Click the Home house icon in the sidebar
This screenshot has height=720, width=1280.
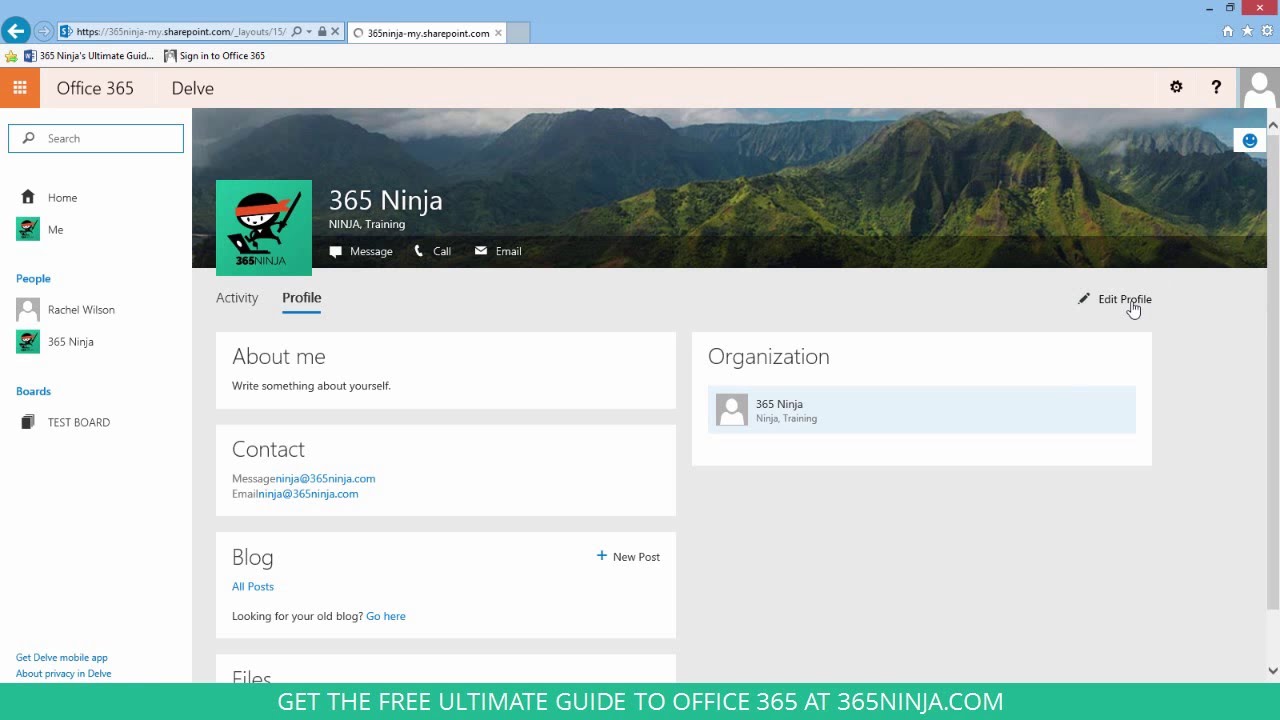tap(28, 197)
